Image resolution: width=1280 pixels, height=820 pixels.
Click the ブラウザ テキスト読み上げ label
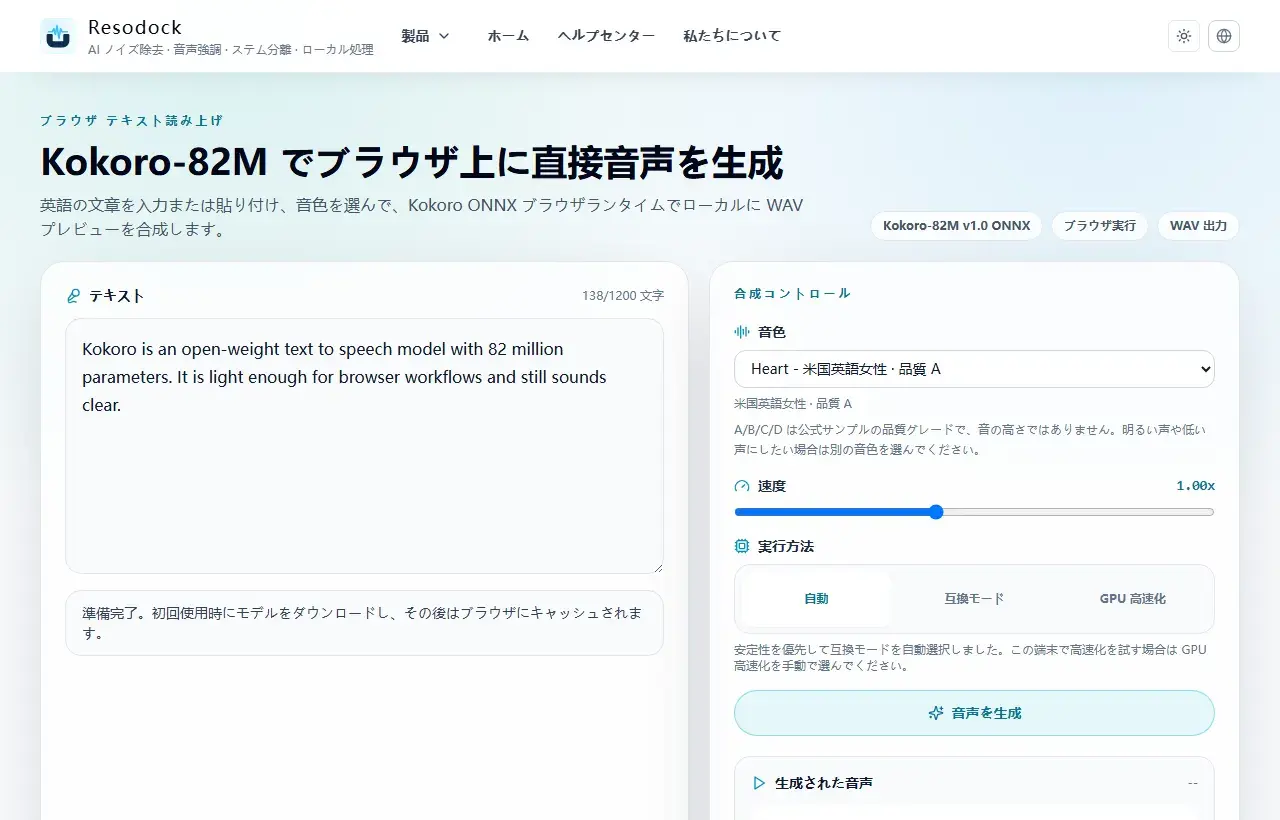tap(131, 120)
